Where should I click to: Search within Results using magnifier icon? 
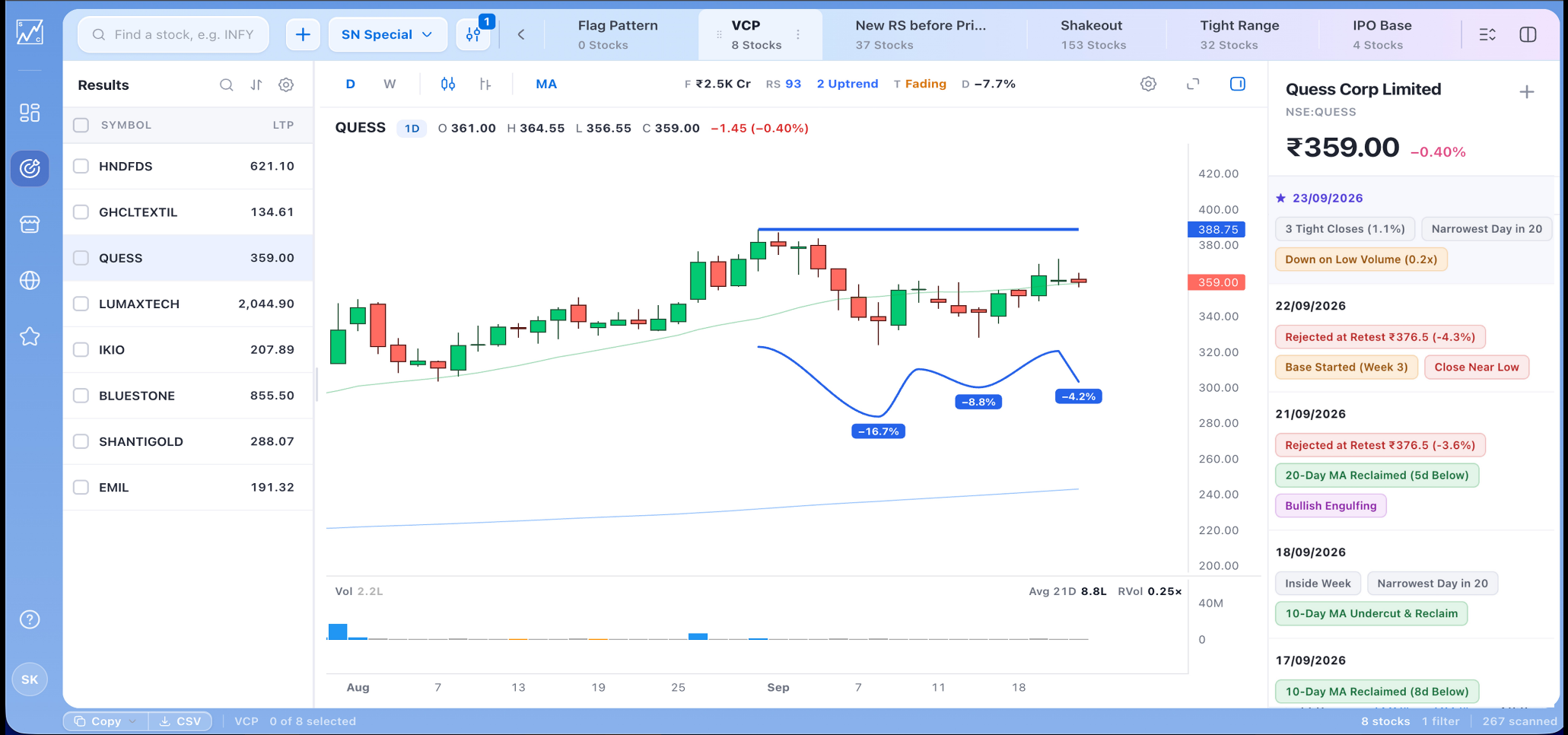(x=226, y=84)
